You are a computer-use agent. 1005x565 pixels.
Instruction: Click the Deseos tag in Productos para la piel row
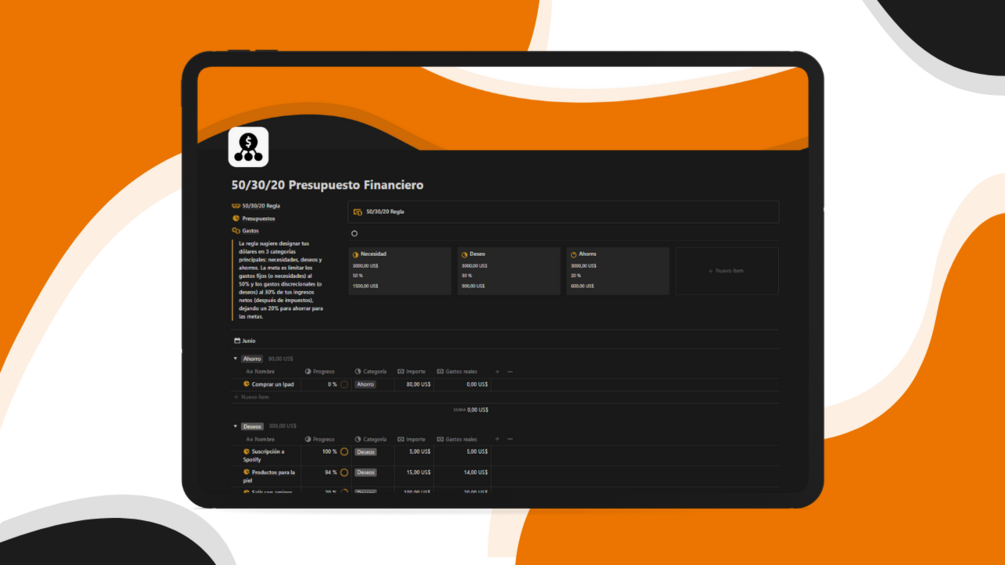[366, 473]
